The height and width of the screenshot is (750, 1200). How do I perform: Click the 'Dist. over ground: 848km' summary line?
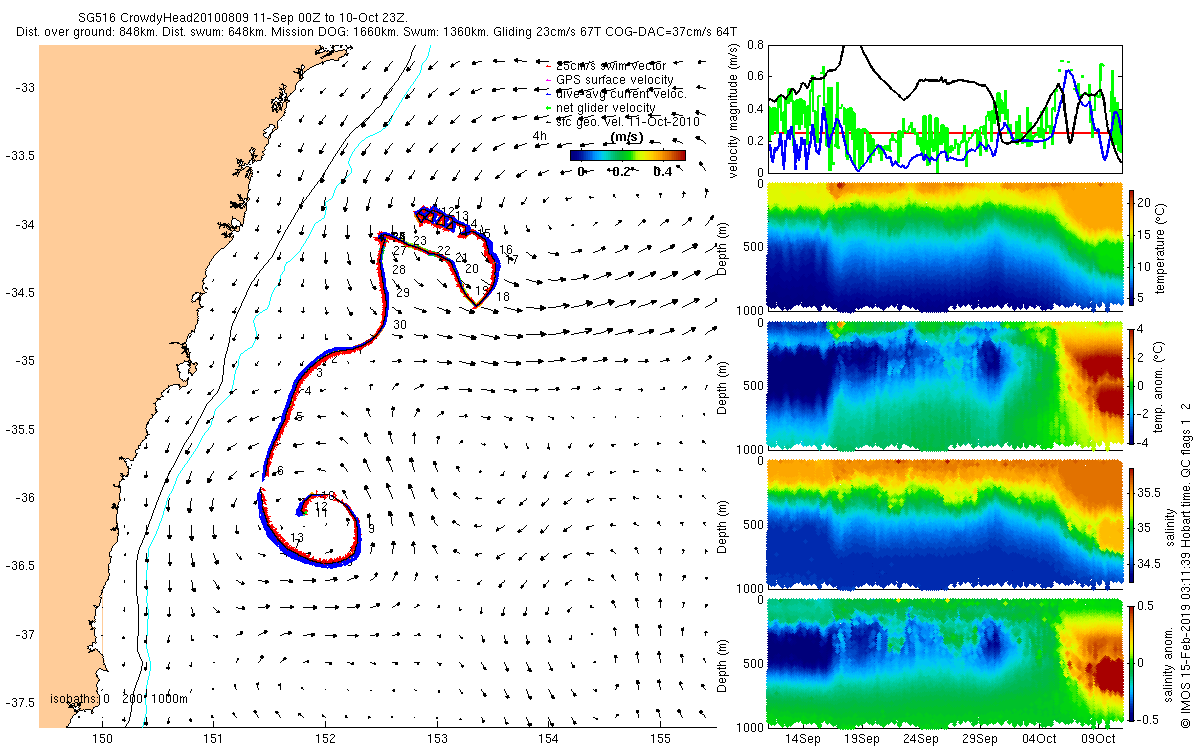tap(377, 32)
